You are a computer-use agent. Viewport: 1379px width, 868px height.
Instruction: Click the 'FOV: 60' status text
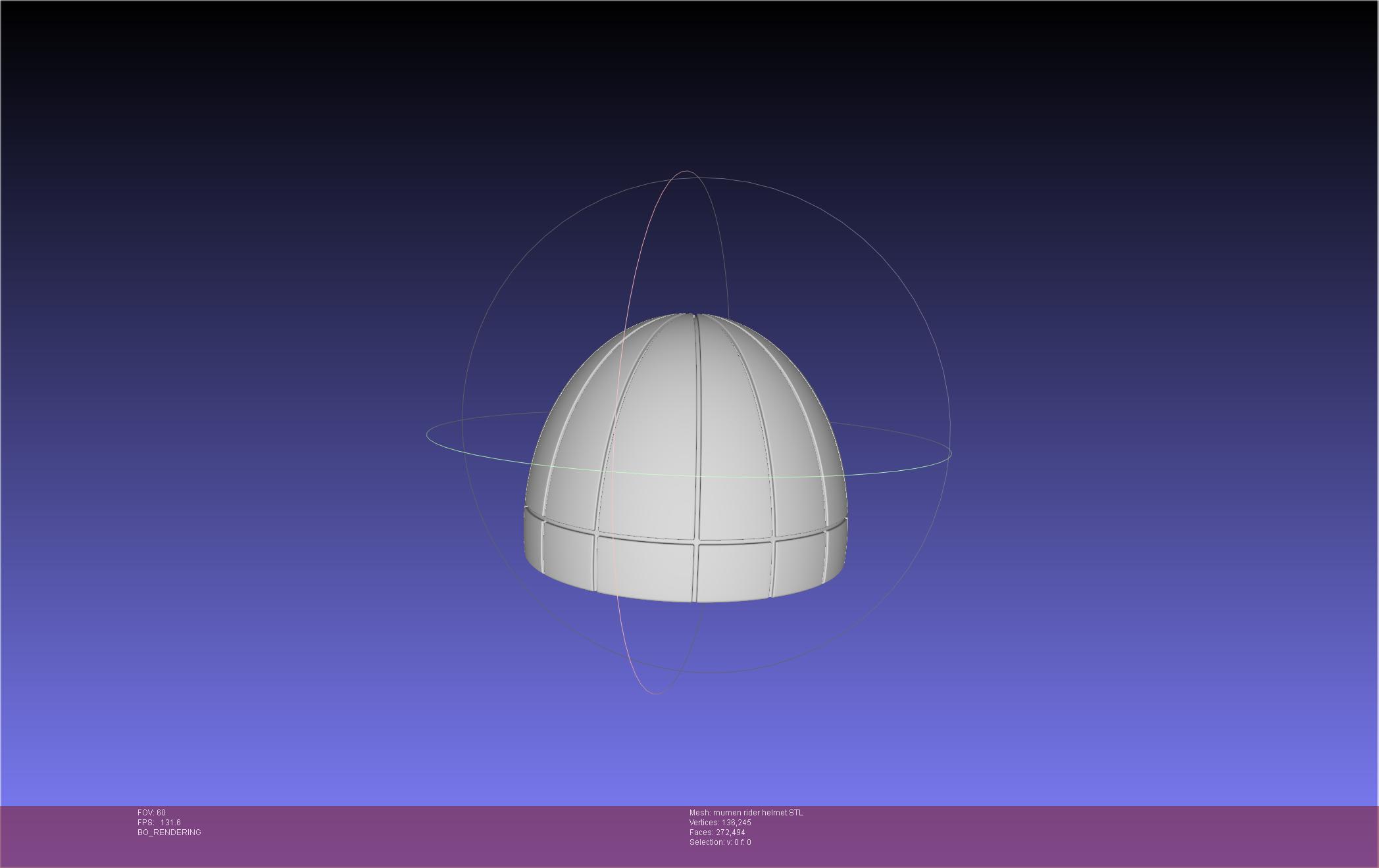[x=151, y=813]
